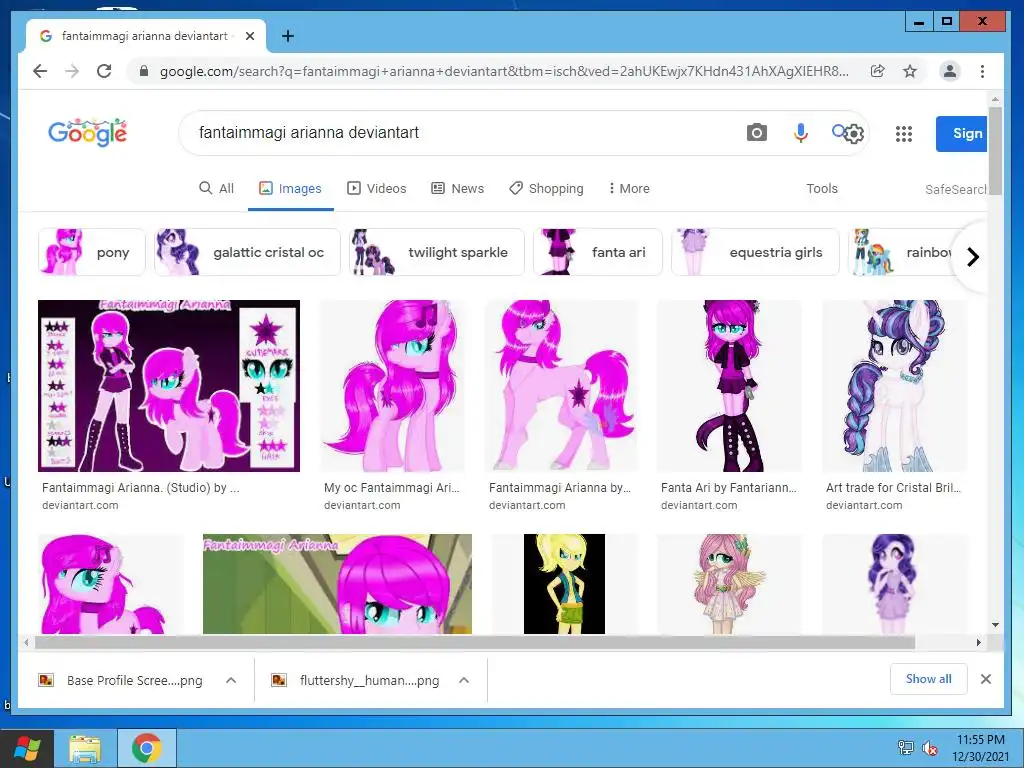
Task: Open the green background Fantaimmagi Arianna thumbnail
Action: pos(337,584)
